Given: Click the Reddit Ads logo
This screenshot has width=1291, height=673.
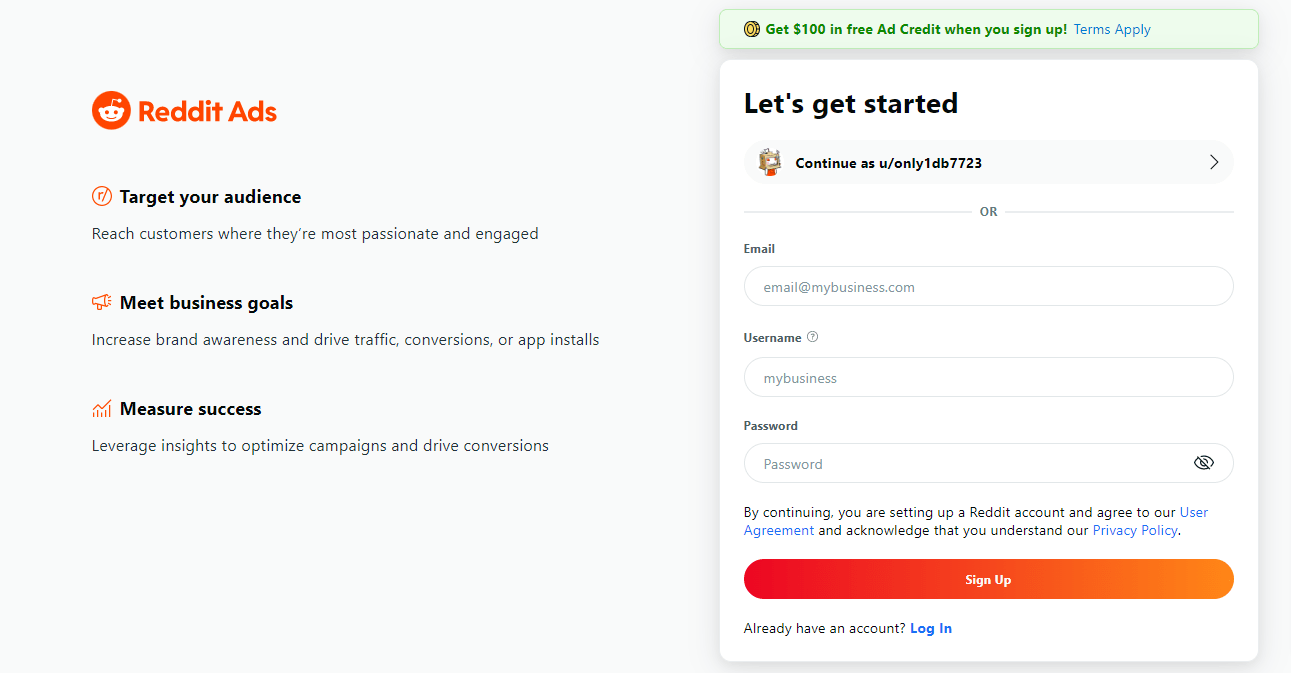Looking at the screenshot, I should tap(184, 110).
